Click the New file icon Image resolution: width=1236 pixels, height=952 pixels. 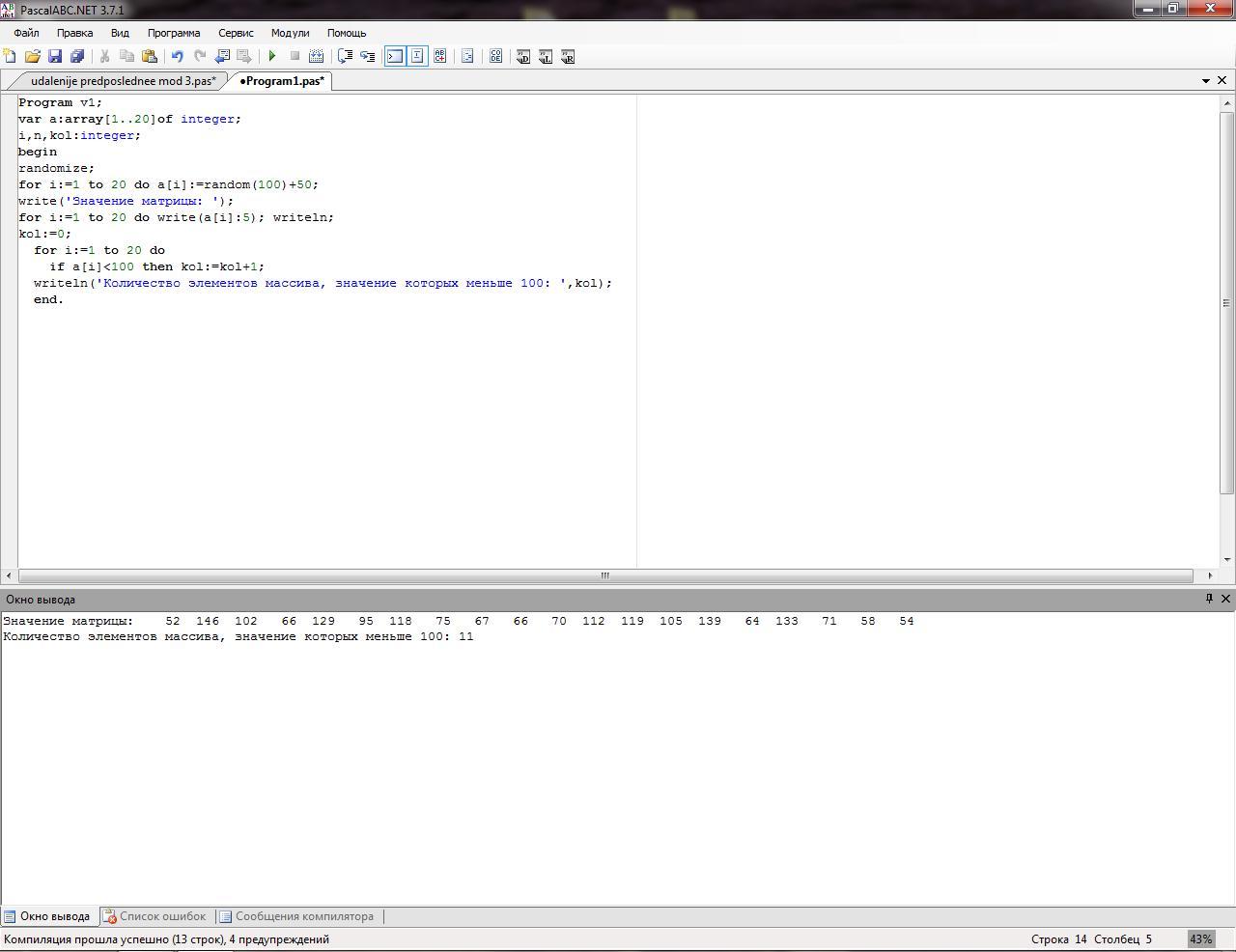(x=10, y=57)
